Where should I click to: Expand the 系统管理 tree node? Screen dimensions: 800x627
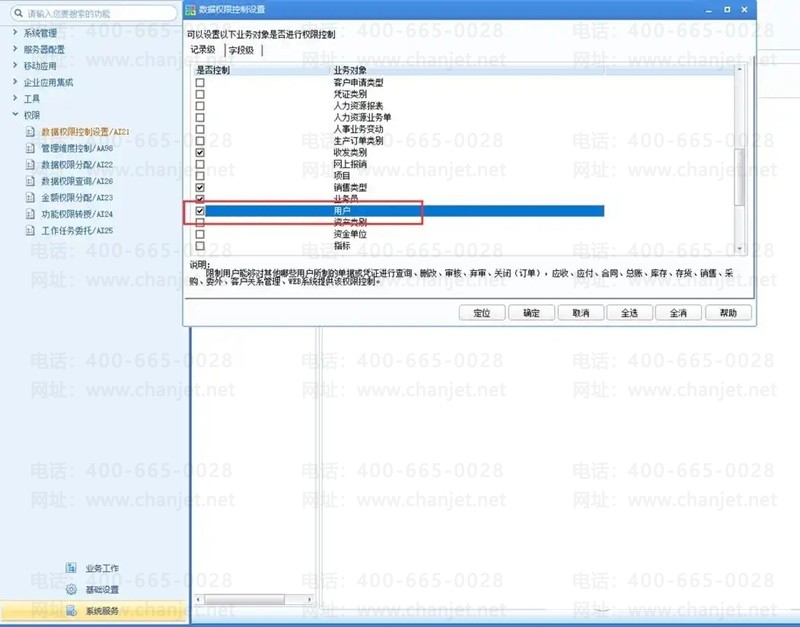click(15, 33)
